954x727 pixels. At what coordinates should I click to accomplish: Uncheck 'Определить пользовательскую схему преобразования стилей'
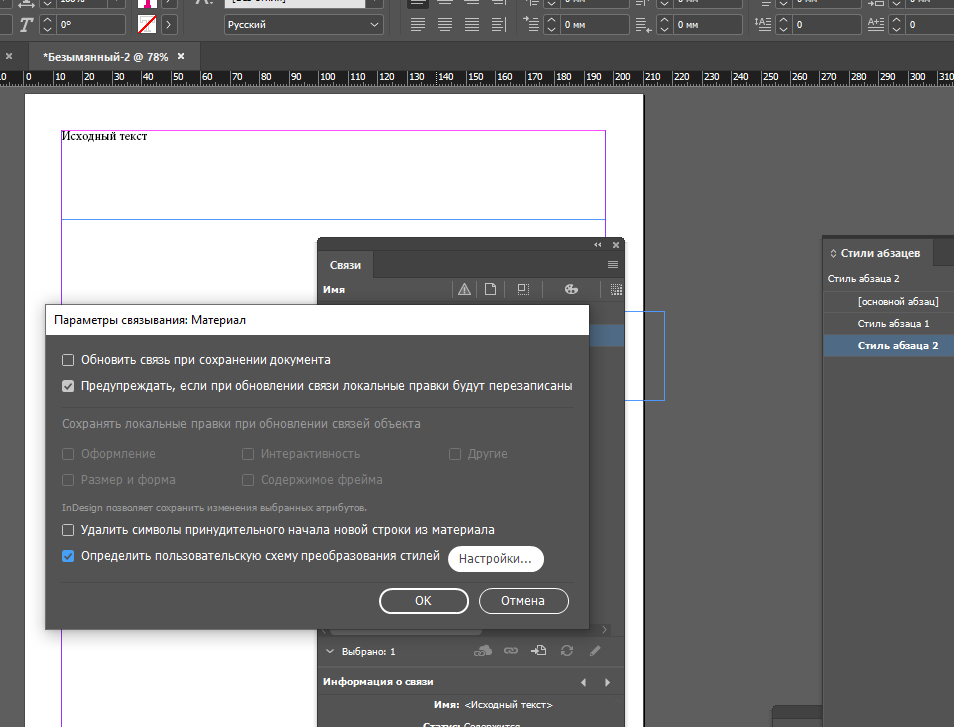tap(69, 556)
